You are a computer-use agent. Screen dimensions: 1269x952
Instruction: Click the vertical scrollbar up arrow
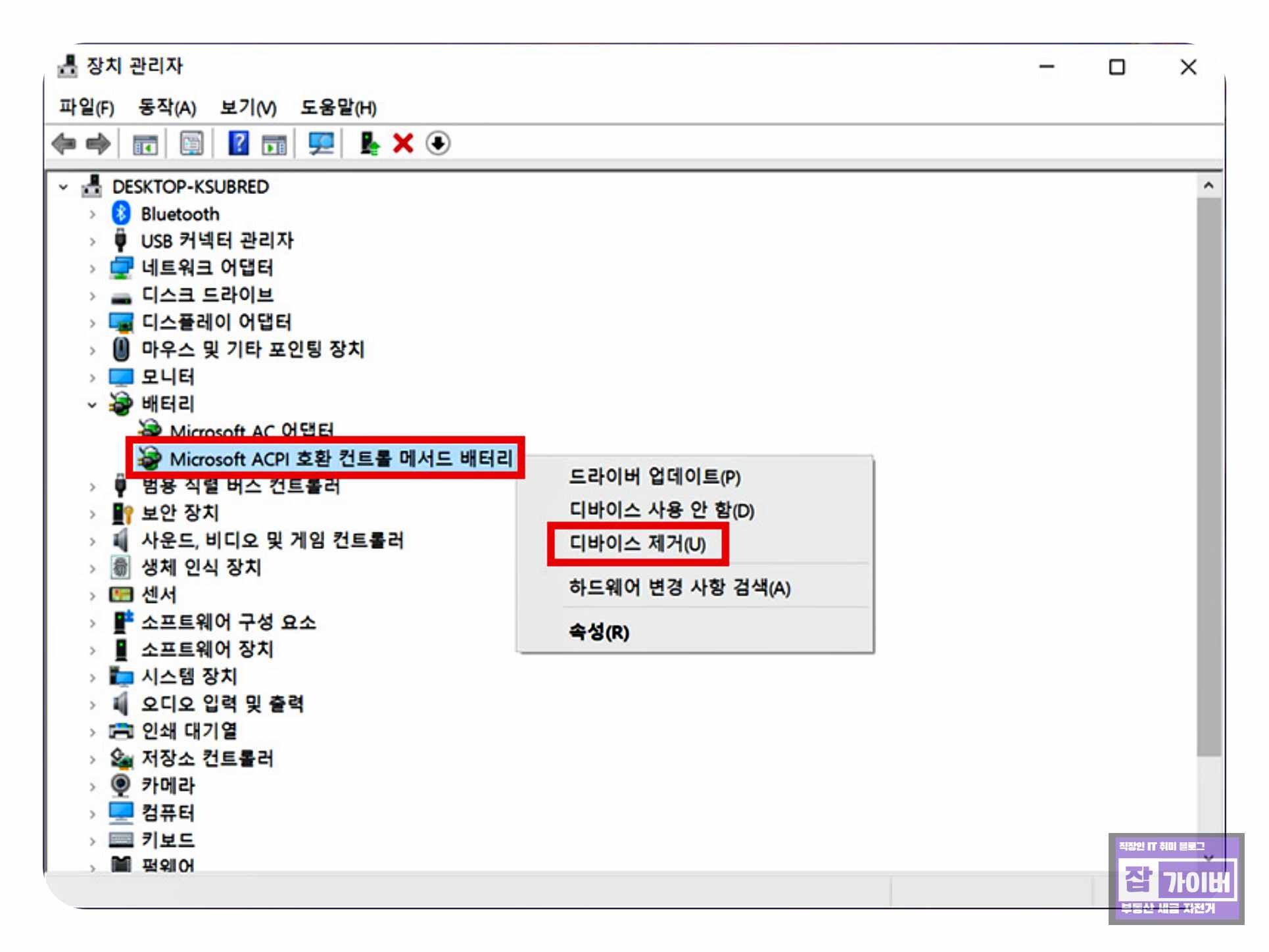click(x=1209, y=186)
